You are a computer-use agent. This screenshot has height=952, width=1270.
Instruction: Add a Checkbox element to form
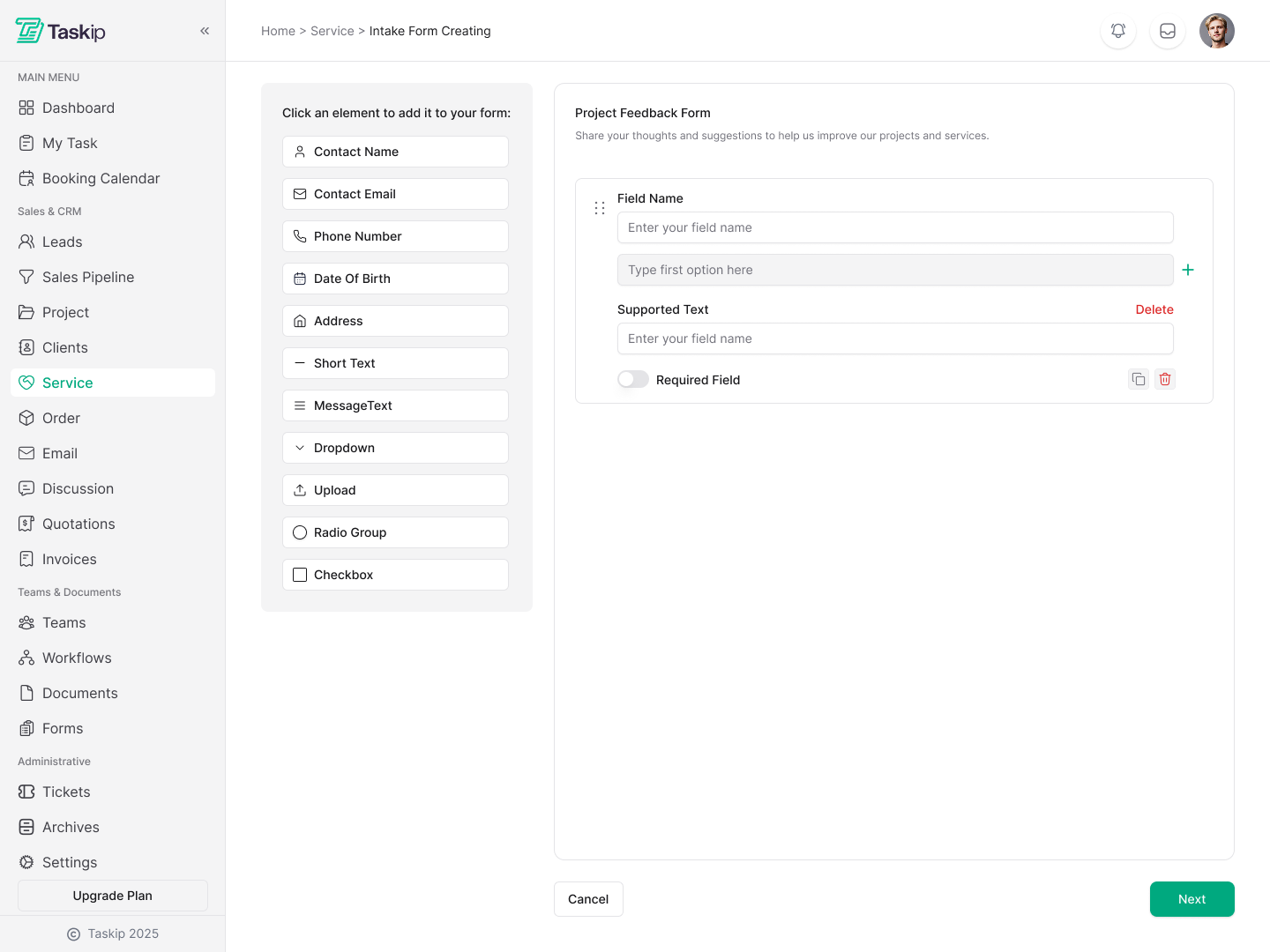pyautogui.click(x=395, y=575)
